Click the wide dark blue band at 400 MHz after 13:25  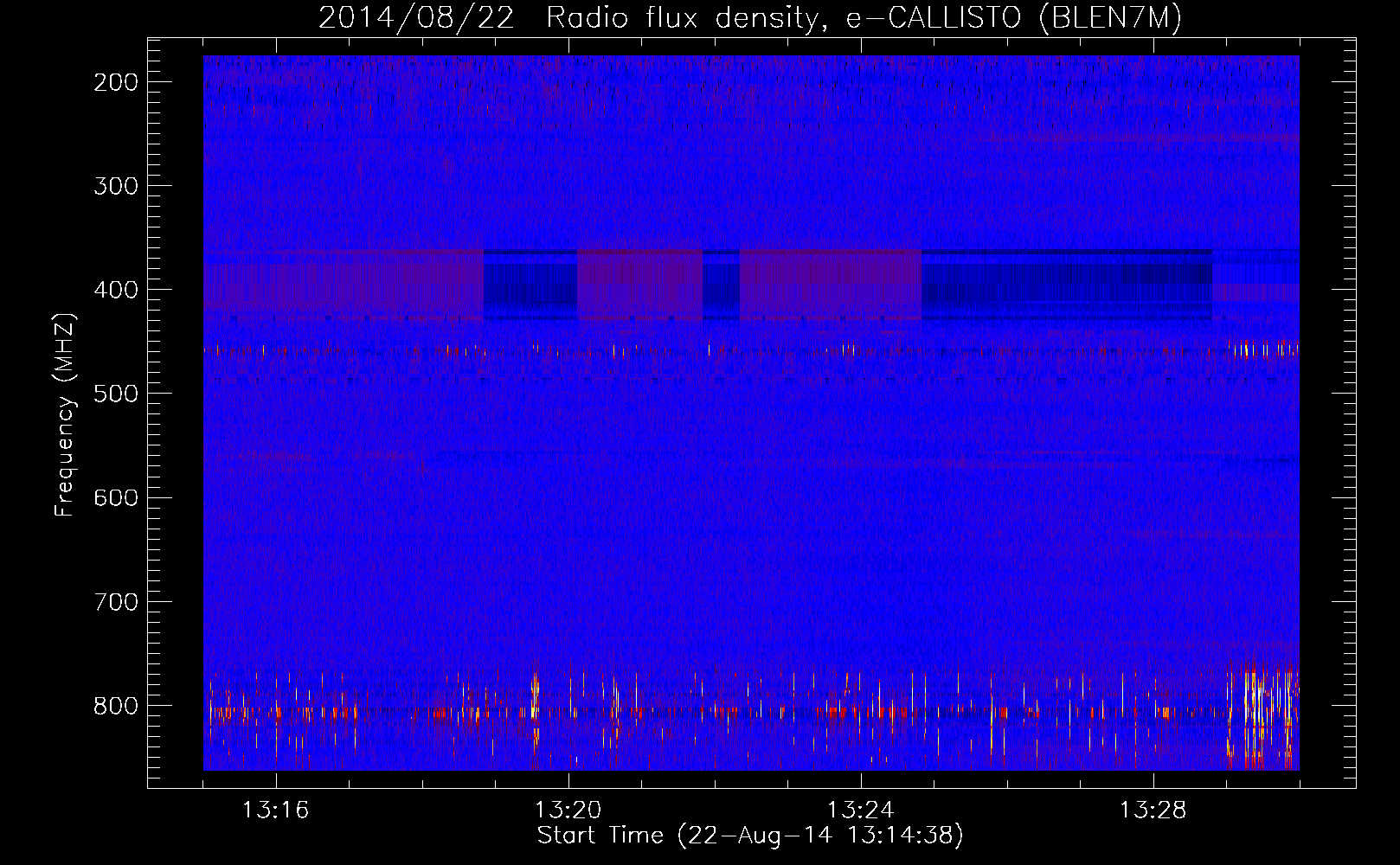[x=1066, y=285]
